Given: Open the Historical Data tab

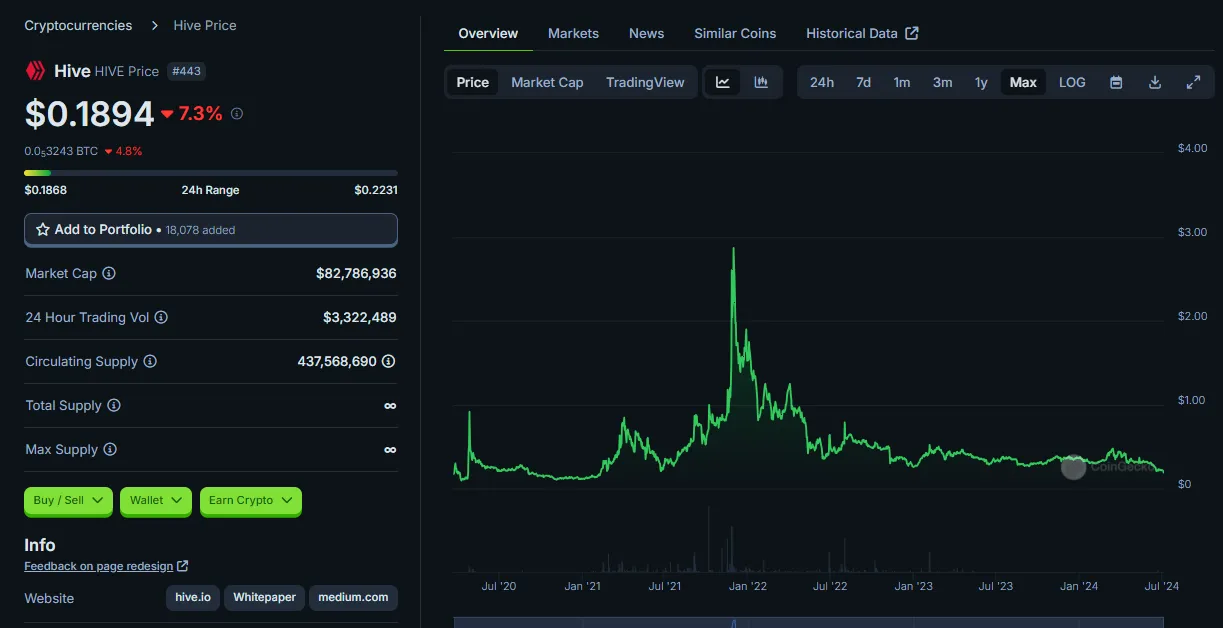Looking at the screenshot, I should click(x=862, y=33).
